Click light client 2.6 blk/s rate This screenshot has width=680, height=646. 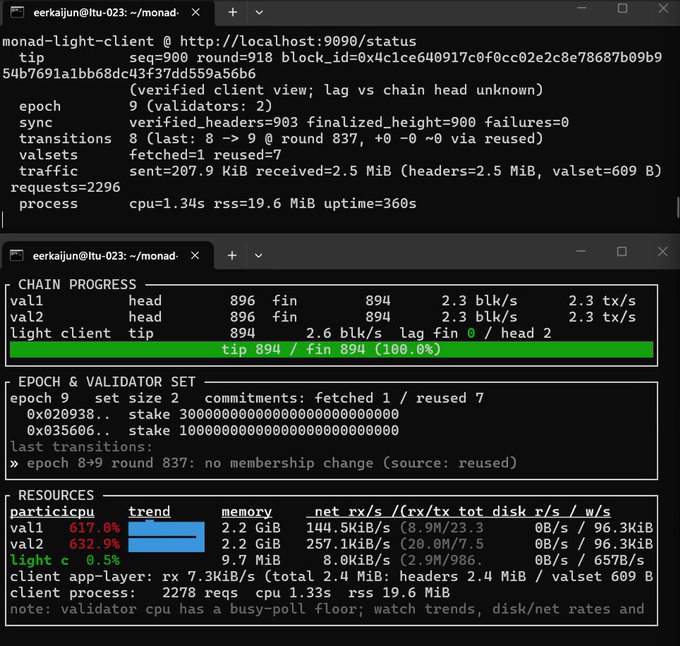[344, 333]
